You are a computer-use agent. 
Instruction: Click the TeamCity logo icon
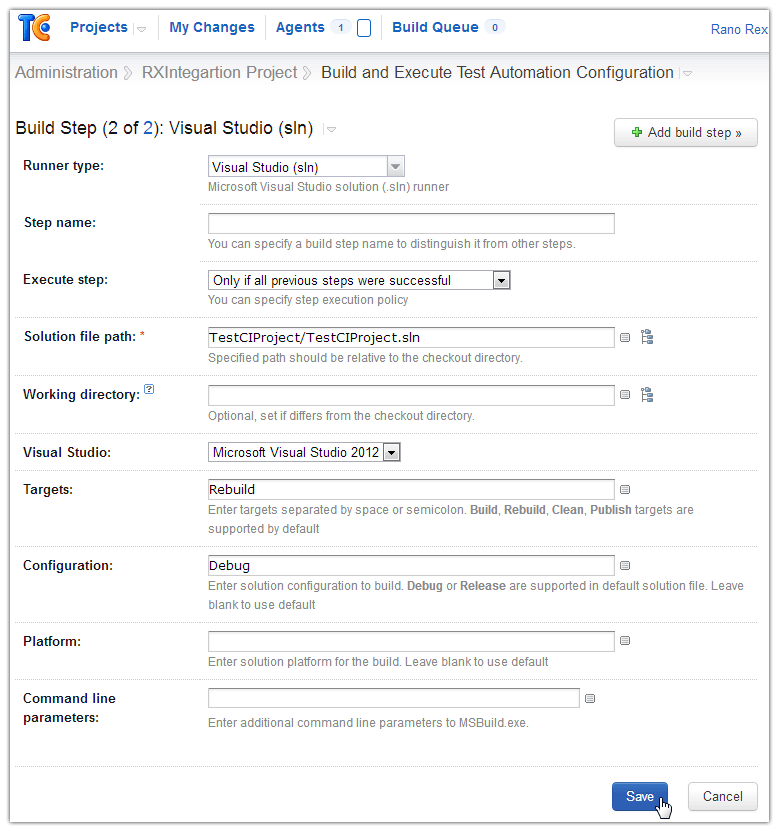(x=34, y=28)
